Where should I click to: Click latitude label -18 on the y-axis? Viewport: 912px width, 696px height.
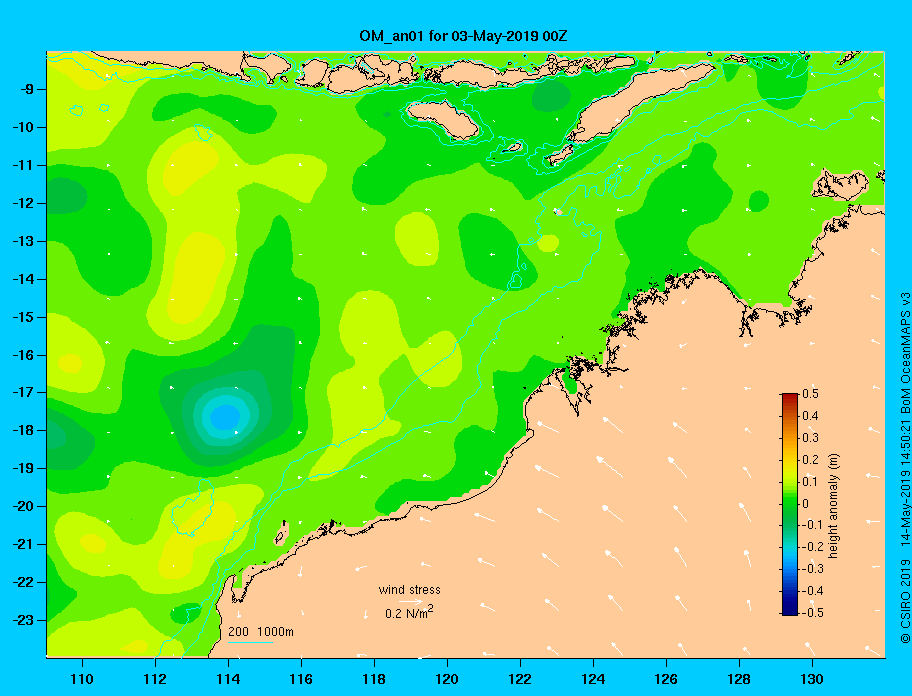point(23,430)
